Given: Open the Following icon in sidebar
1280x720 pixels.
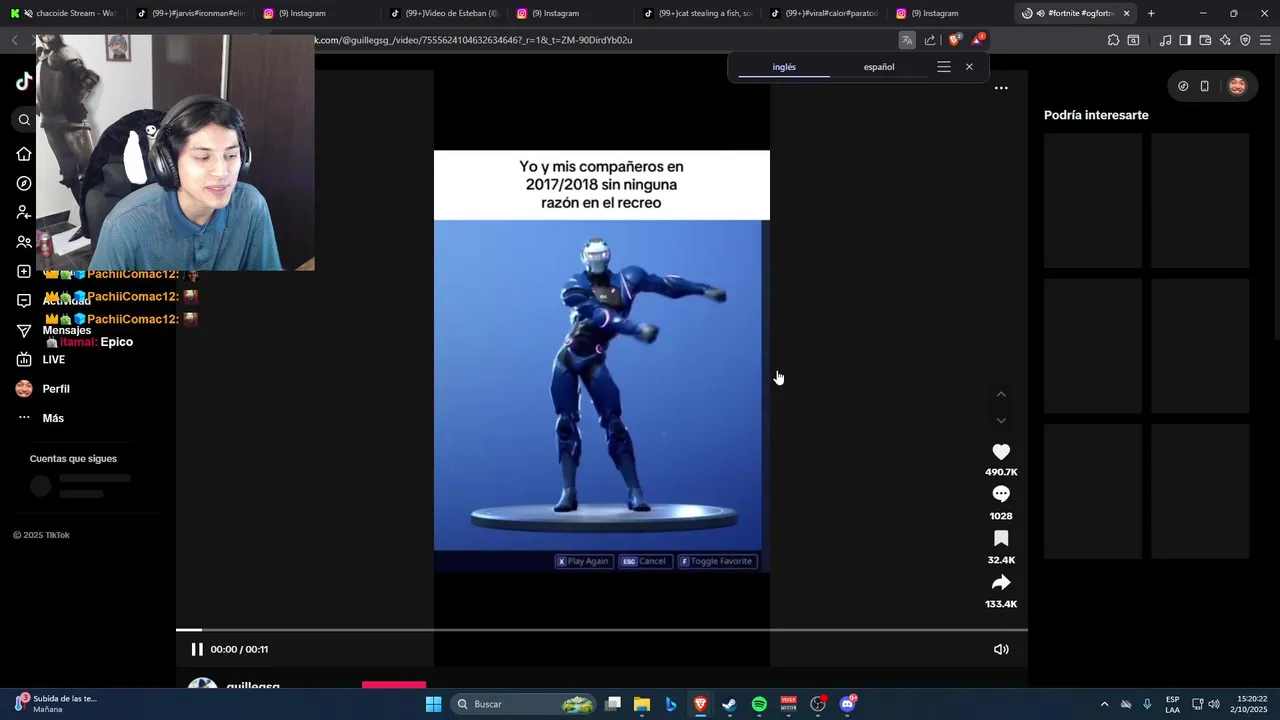Looking at the screenshot, I should 24,212.
